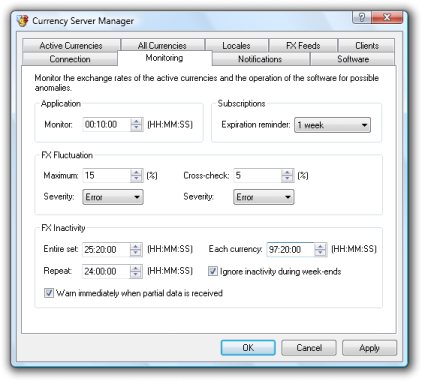The height and width of the screenshot is (381, 422).
Task: Increase the Each currency inactivity time
Action: pos(320,247)
